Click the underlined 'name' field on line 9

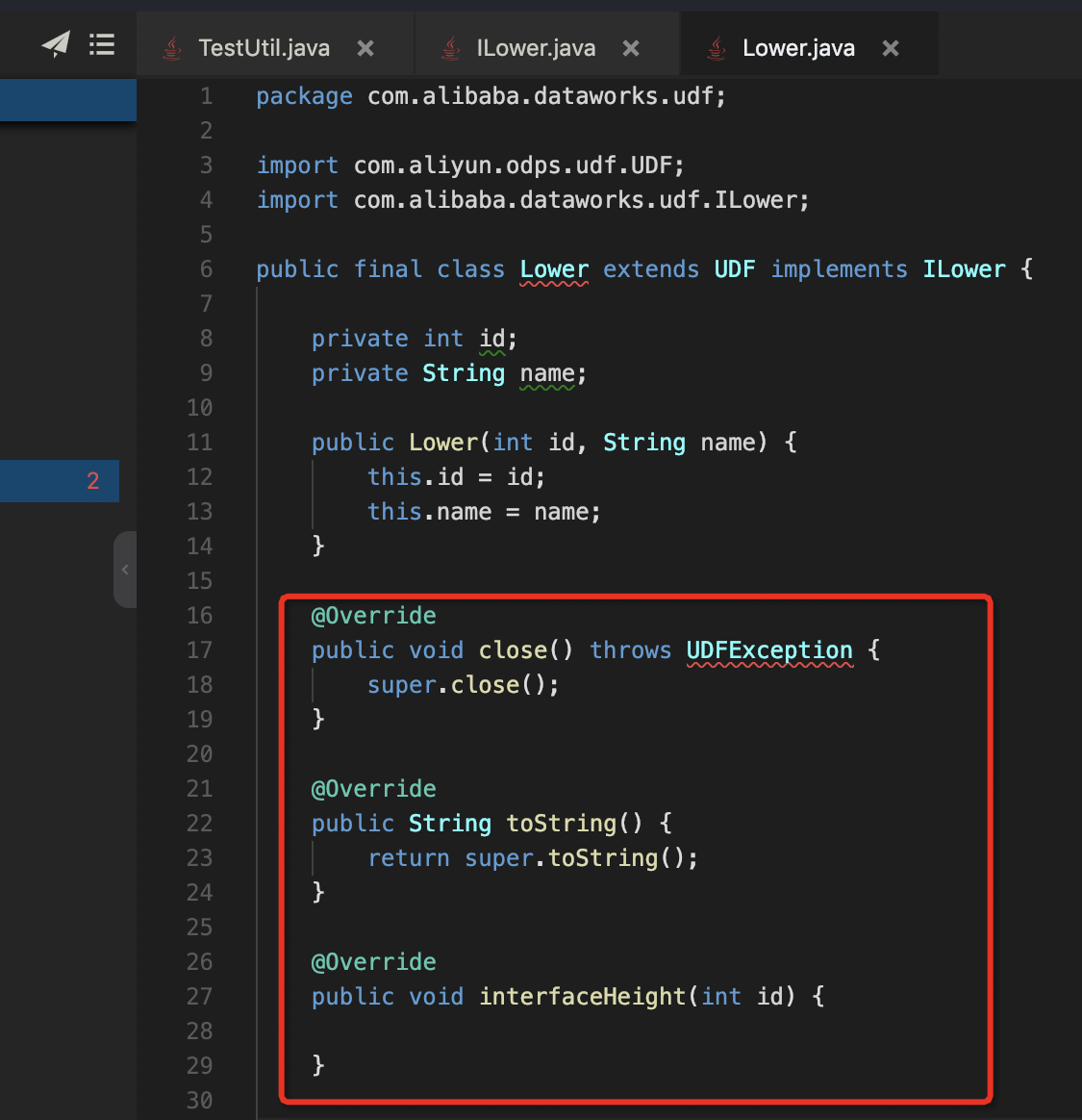(x=547, y=373)
